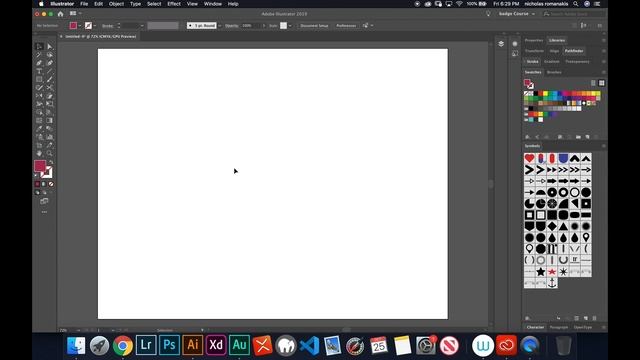The height and width of the screenshot is (360, 640).
Task: Select the Eyedropper tool
Action: coord(39,129)
